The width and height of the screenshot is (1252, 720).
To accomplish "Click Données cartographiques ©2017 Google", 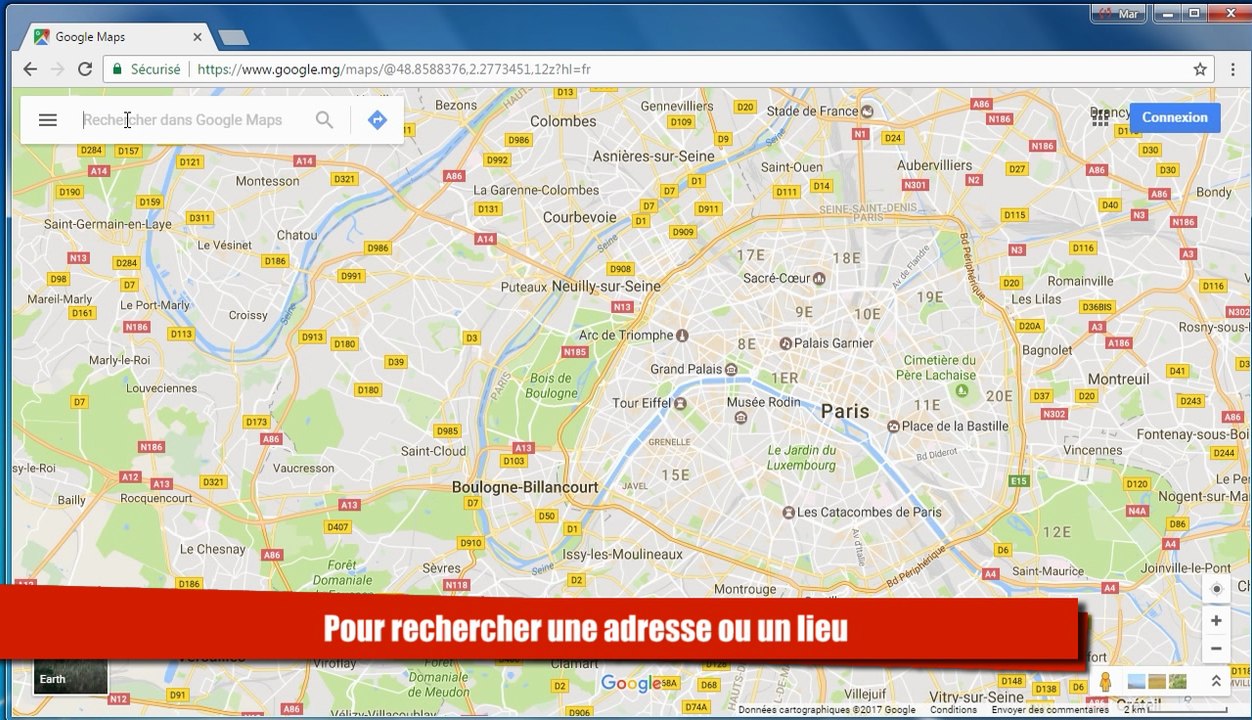I will (x=827, y=710).
